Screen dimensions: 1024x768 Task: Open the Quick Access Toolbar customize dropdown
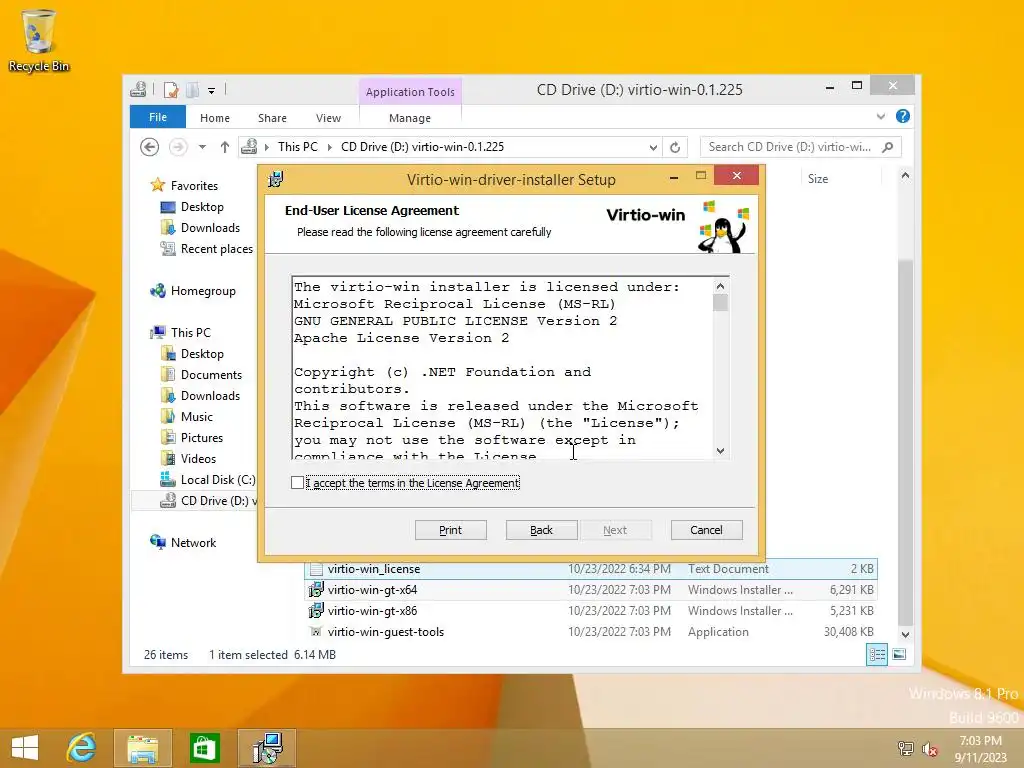coord(212,91)
